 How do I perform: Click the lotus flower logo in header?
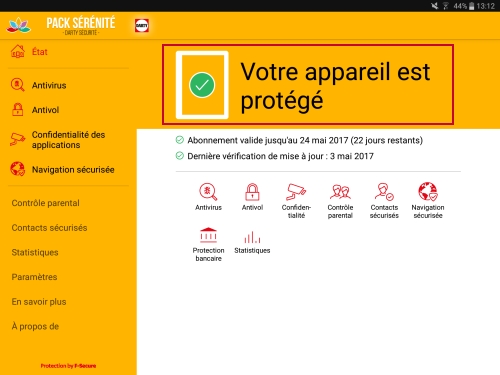19,25
